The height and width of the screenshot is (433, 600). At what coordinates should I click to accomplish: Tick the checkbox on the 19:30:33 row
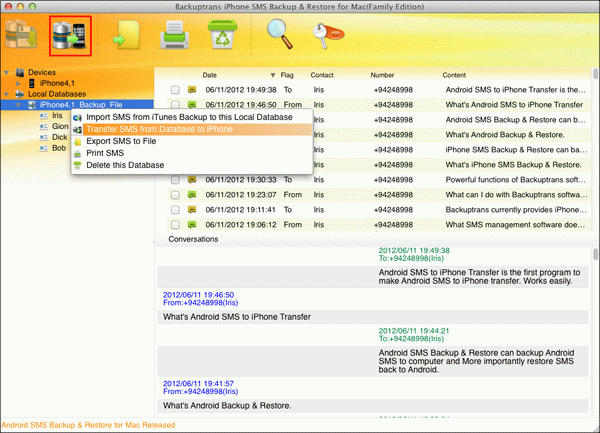(175, 180)
